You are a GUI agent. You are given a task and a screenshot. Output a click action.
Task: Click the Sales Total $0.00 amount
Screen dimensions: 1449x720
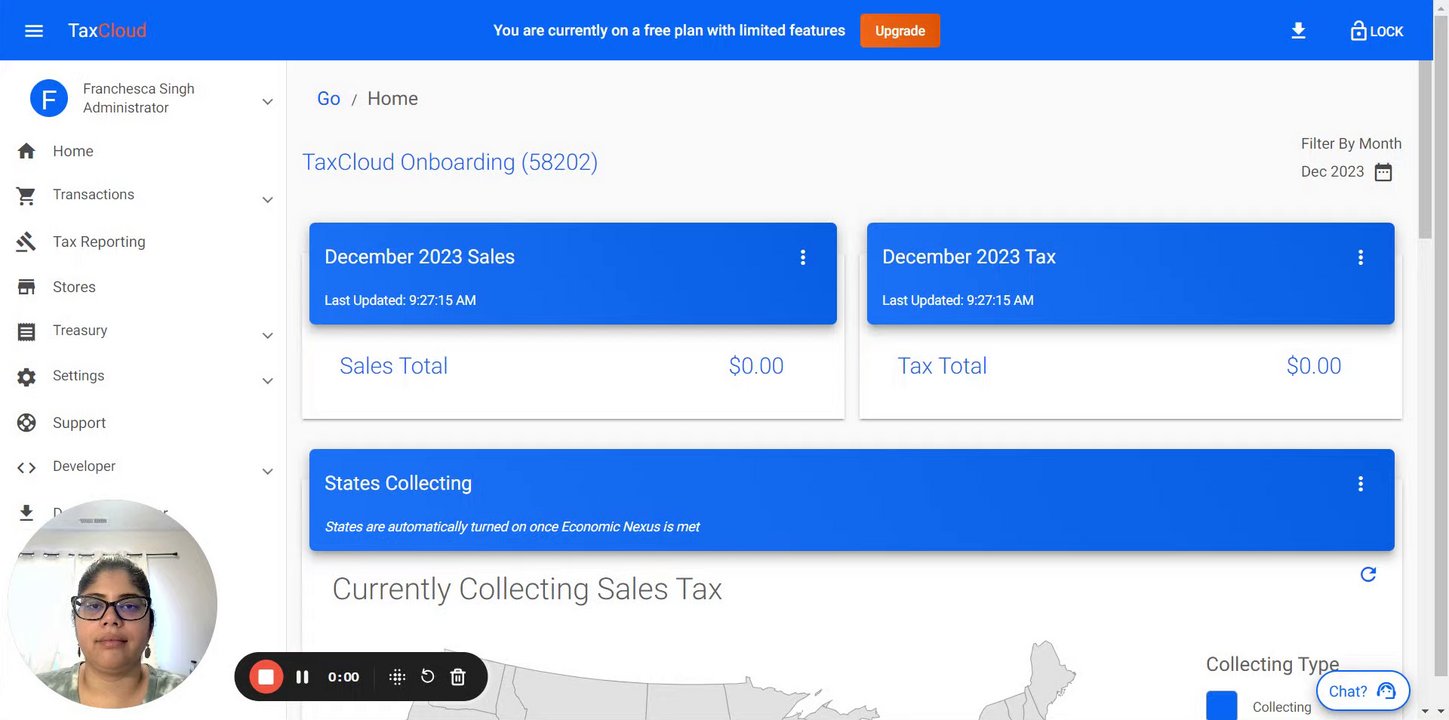[x=756, y=366]
